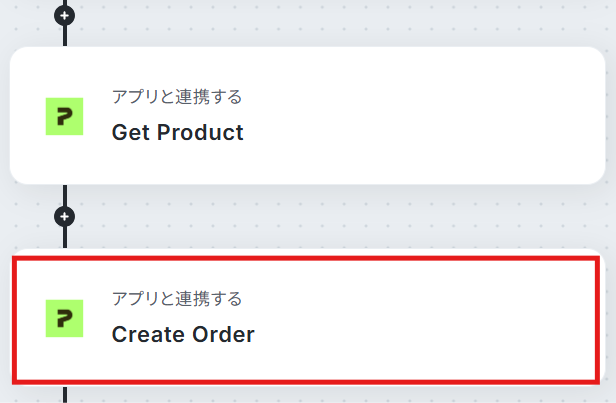The image size is (616, 403).
Task: Click empty white area inside Create Order card
Action: coord(424,319)
